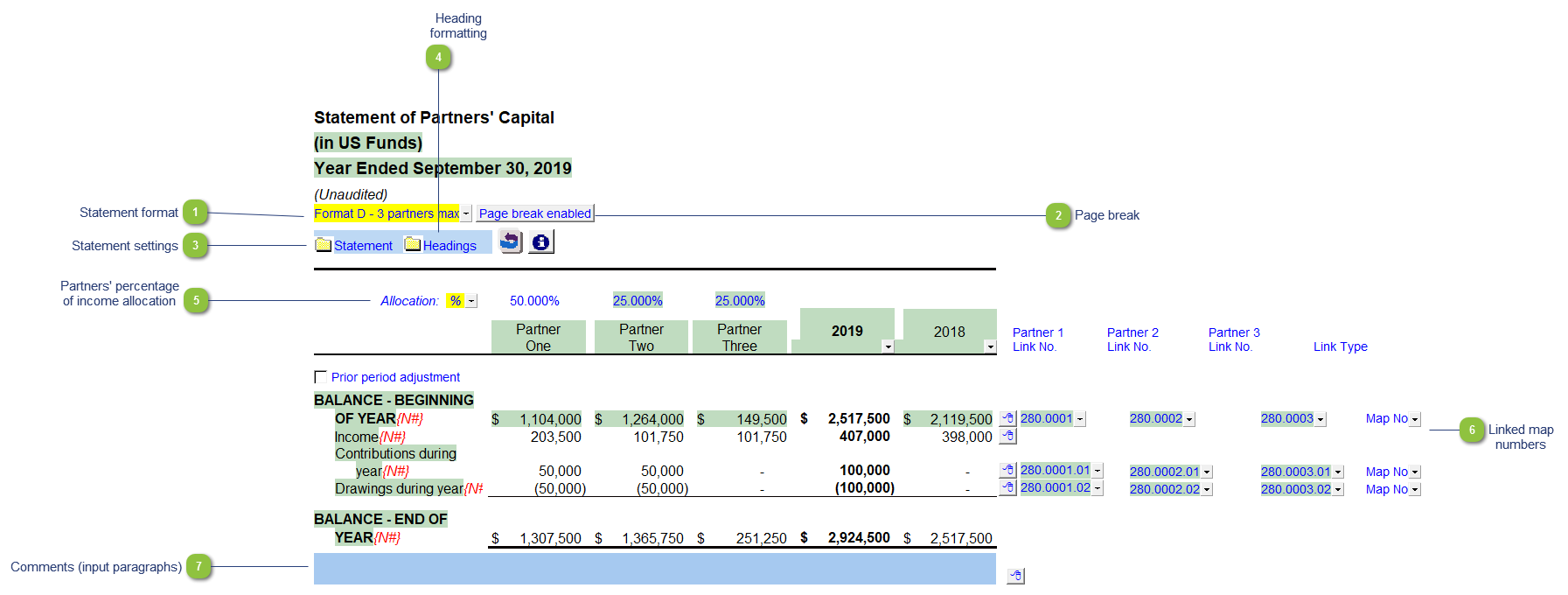Click the link icon on Drawings row
Viewport: 1568px width, 595px height.
(x=1008, y=487)
